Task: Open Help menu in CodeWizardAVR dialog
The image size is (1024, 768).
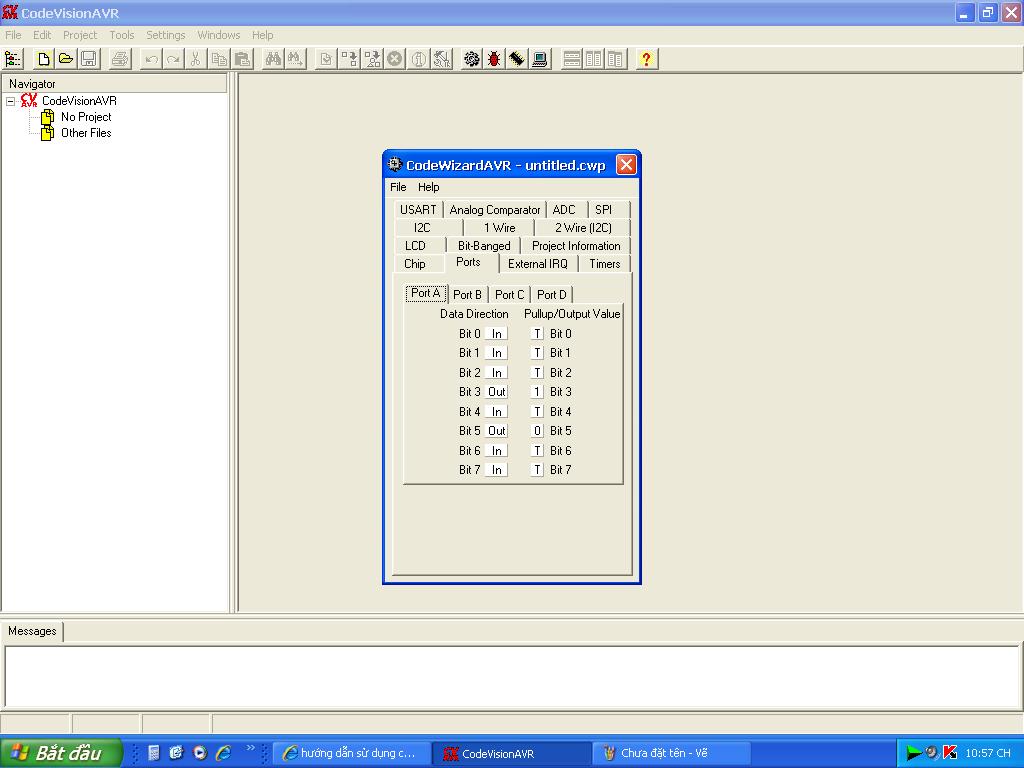Action: tap(428, 187)
